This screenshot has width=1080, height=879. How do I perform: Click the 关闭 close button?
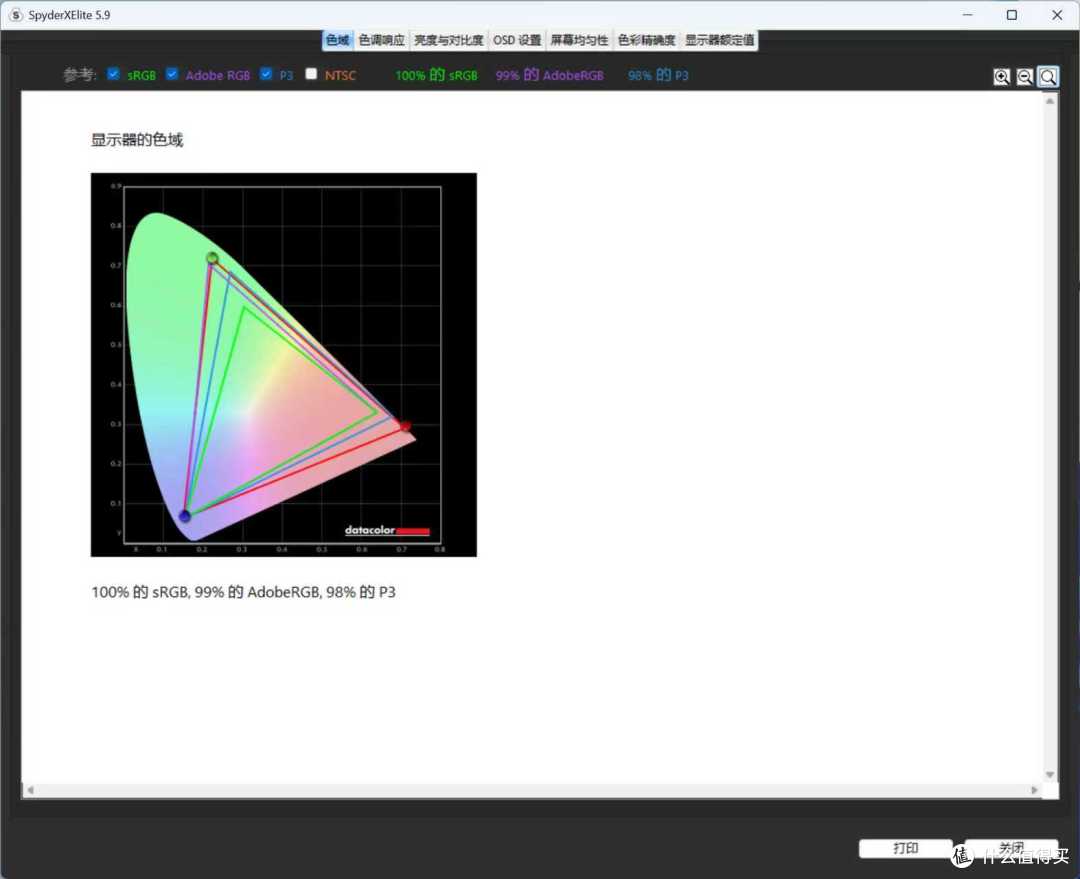1011,848
